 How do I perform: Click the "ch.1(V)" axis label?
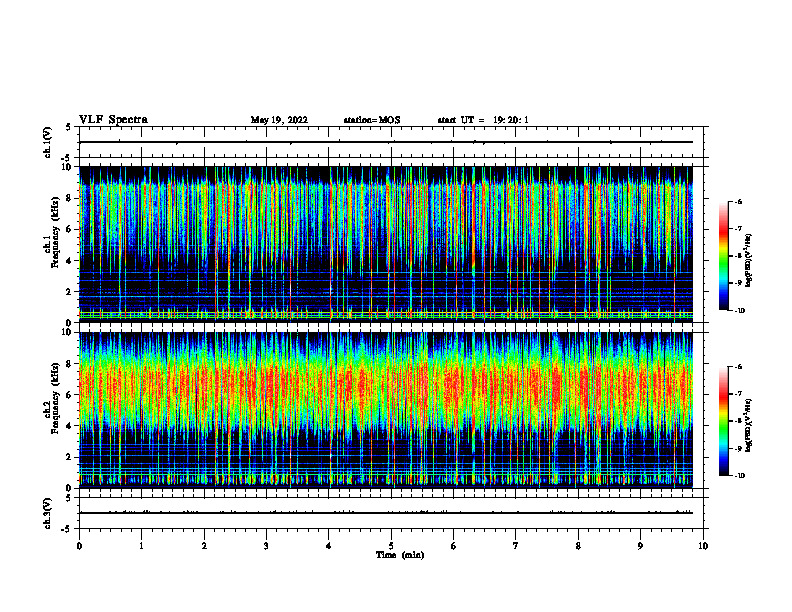(47, 142)
